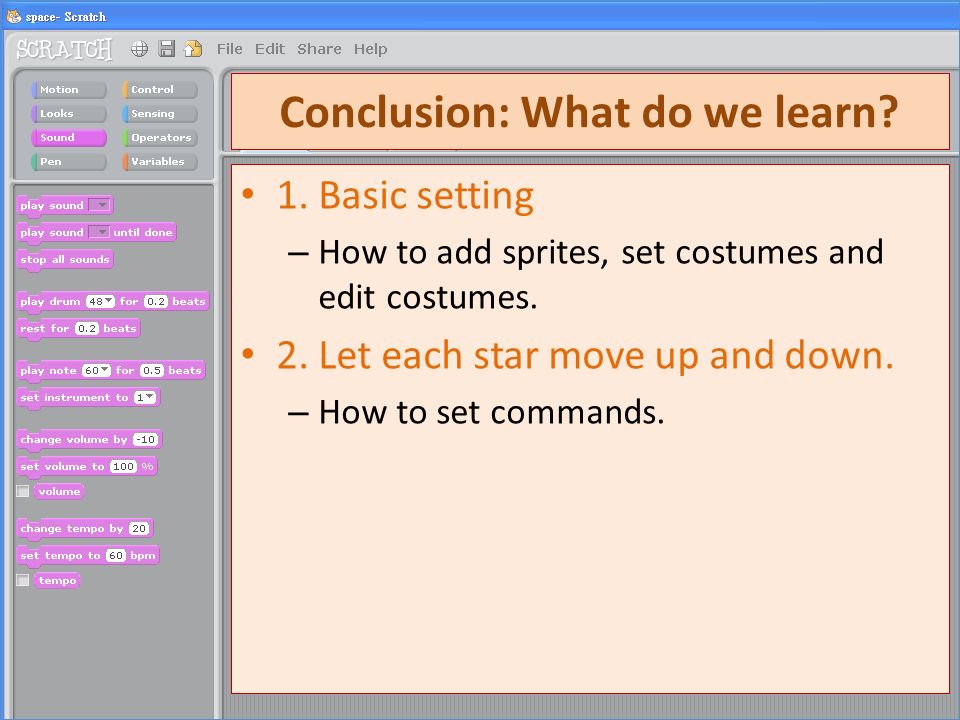Click the slide title Conclusion: What do we learn?
Viewport: 960px width, 720px height.
(589, 112)
